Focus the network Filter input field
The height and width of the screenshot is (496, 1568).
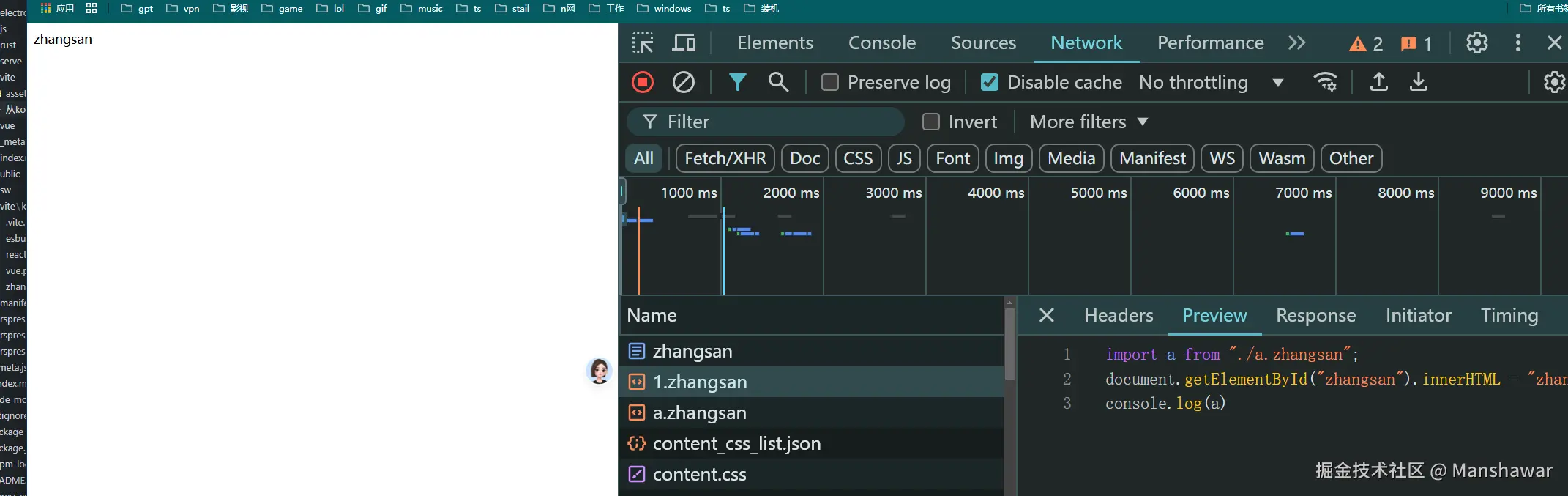(x=766, y=122)
